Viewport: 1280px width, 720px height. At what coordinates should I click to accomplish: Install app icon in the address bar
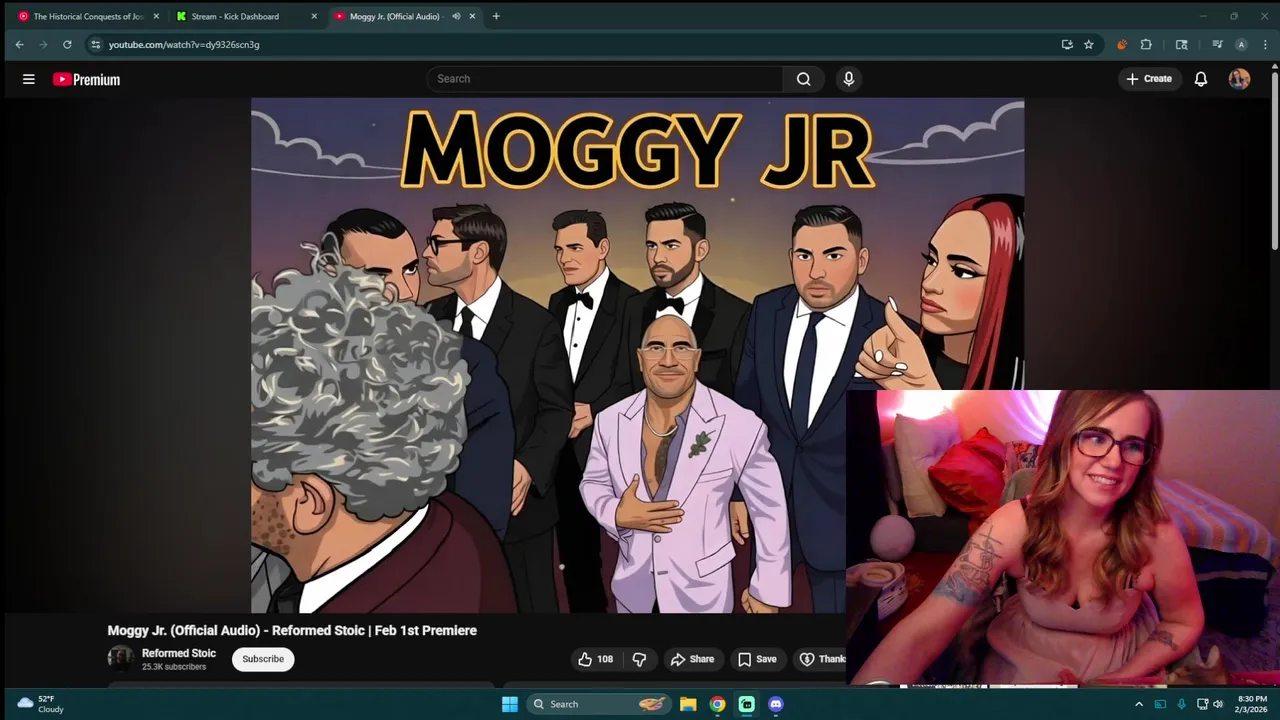1067,44
